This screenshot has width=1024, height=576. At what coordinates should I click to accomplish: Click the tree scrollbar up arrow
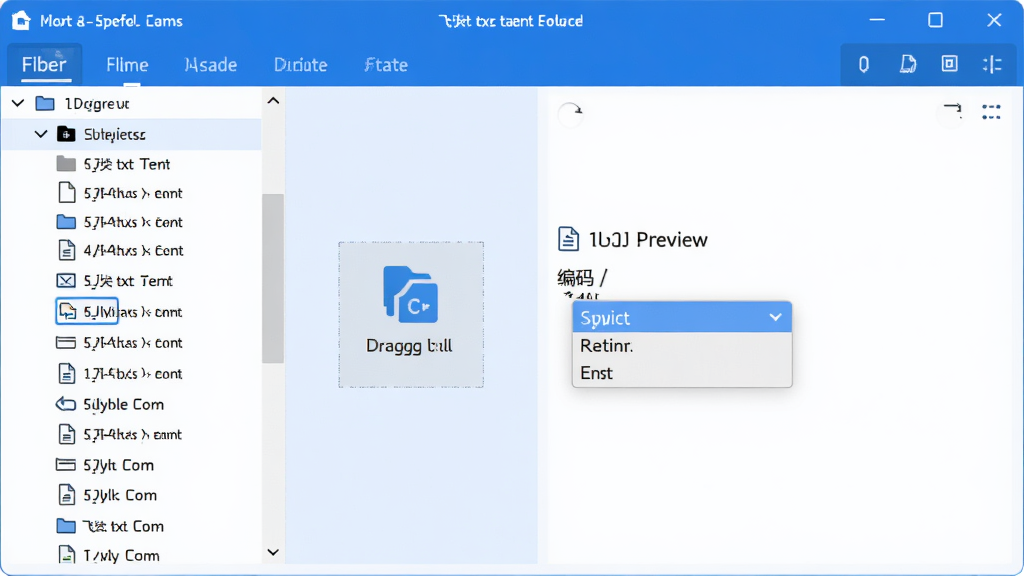click(x=273, y=101)
